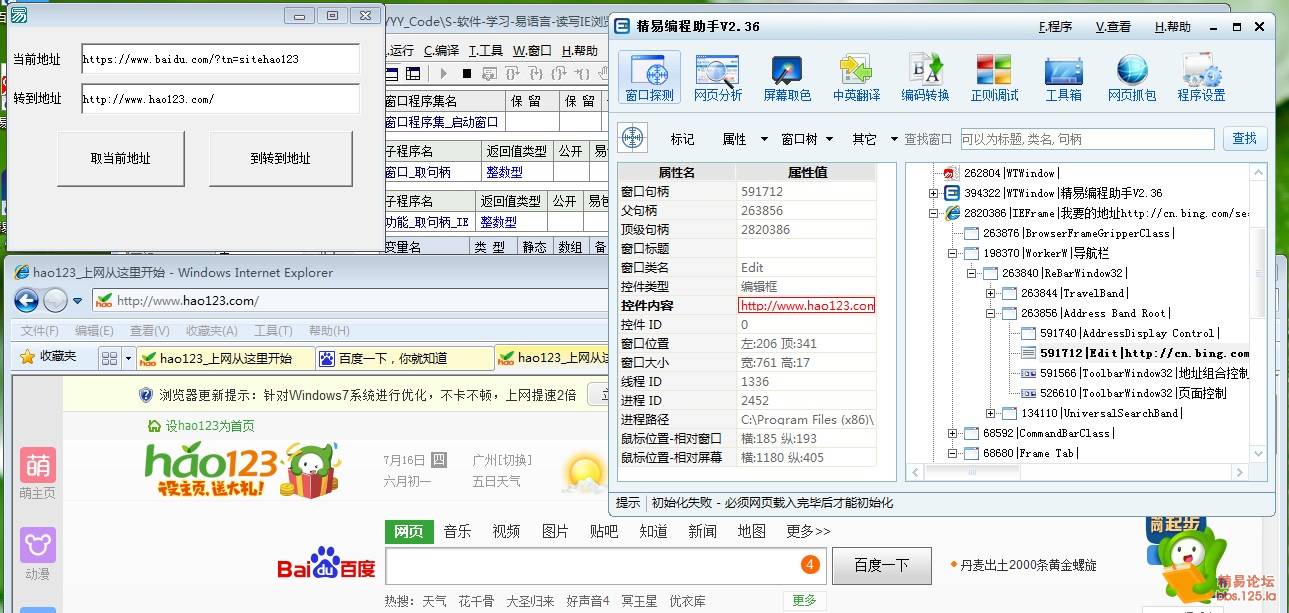Click the orange number 4 badge in search box

810,565
